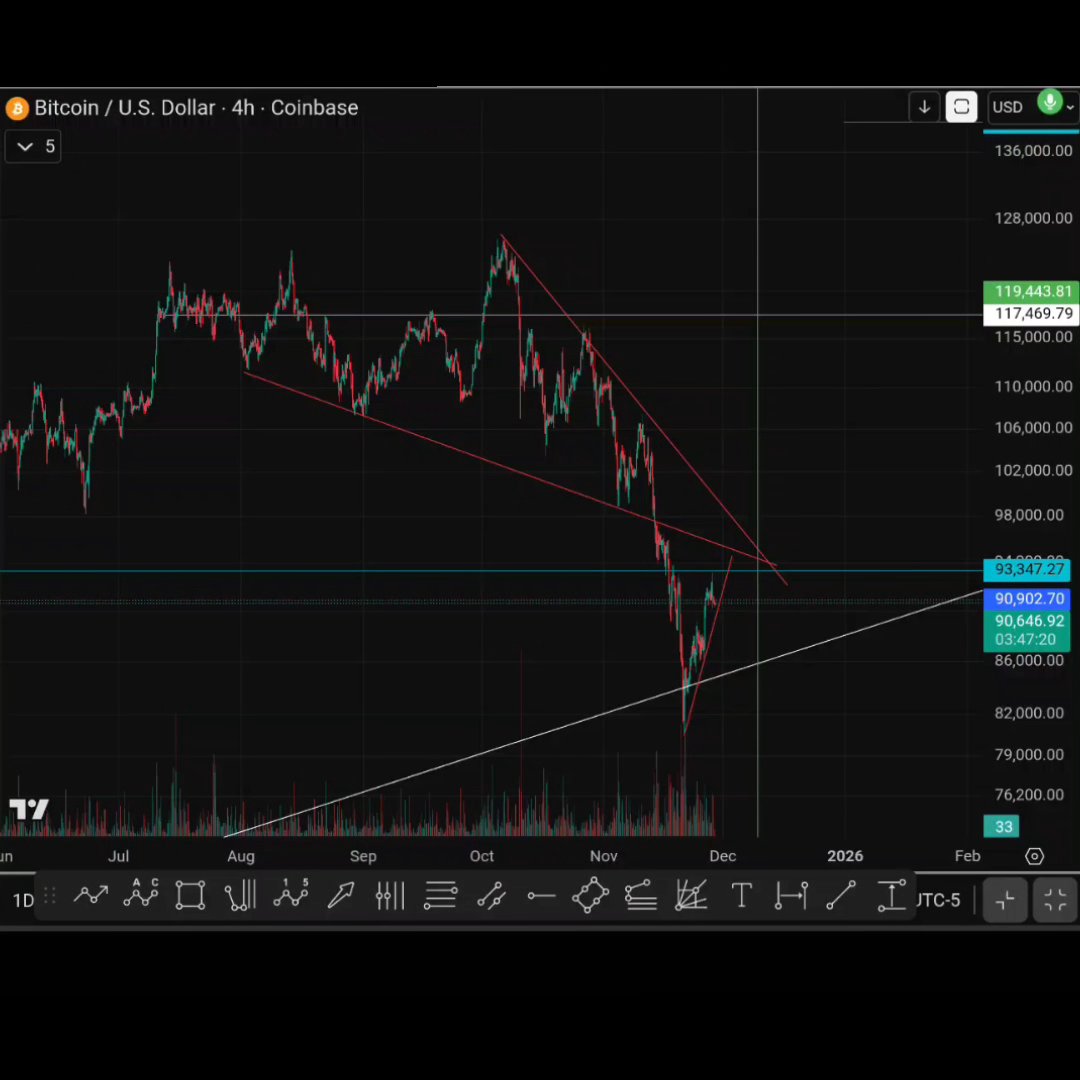Click the Oct label on time axis
This screenshot has height=1080, width=1080.
click(481, 856)
